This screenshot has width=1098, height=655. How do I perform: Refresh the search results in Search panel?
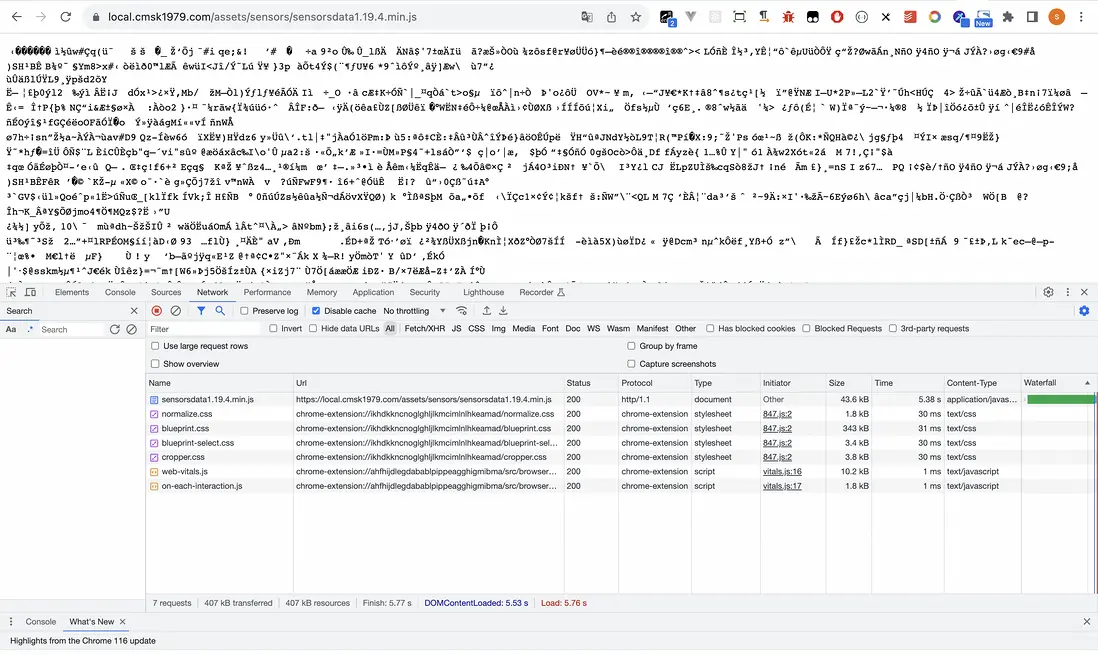pyautogui.click(x=115, y=329)
